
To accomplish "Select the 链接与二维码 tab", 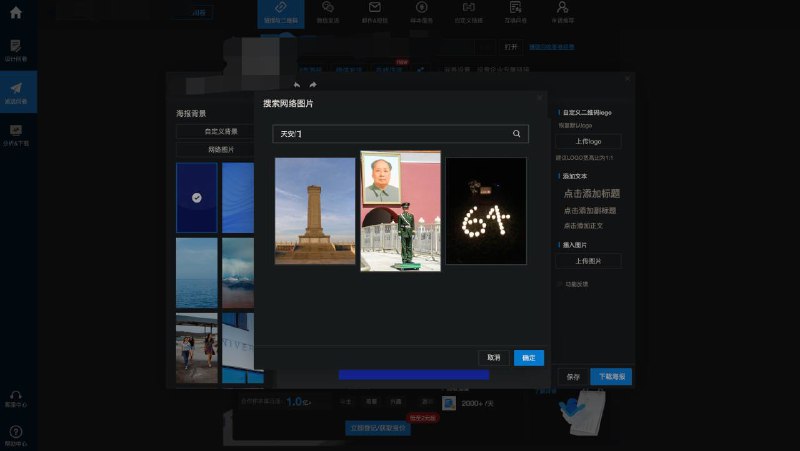I will (x=281, y=14).
